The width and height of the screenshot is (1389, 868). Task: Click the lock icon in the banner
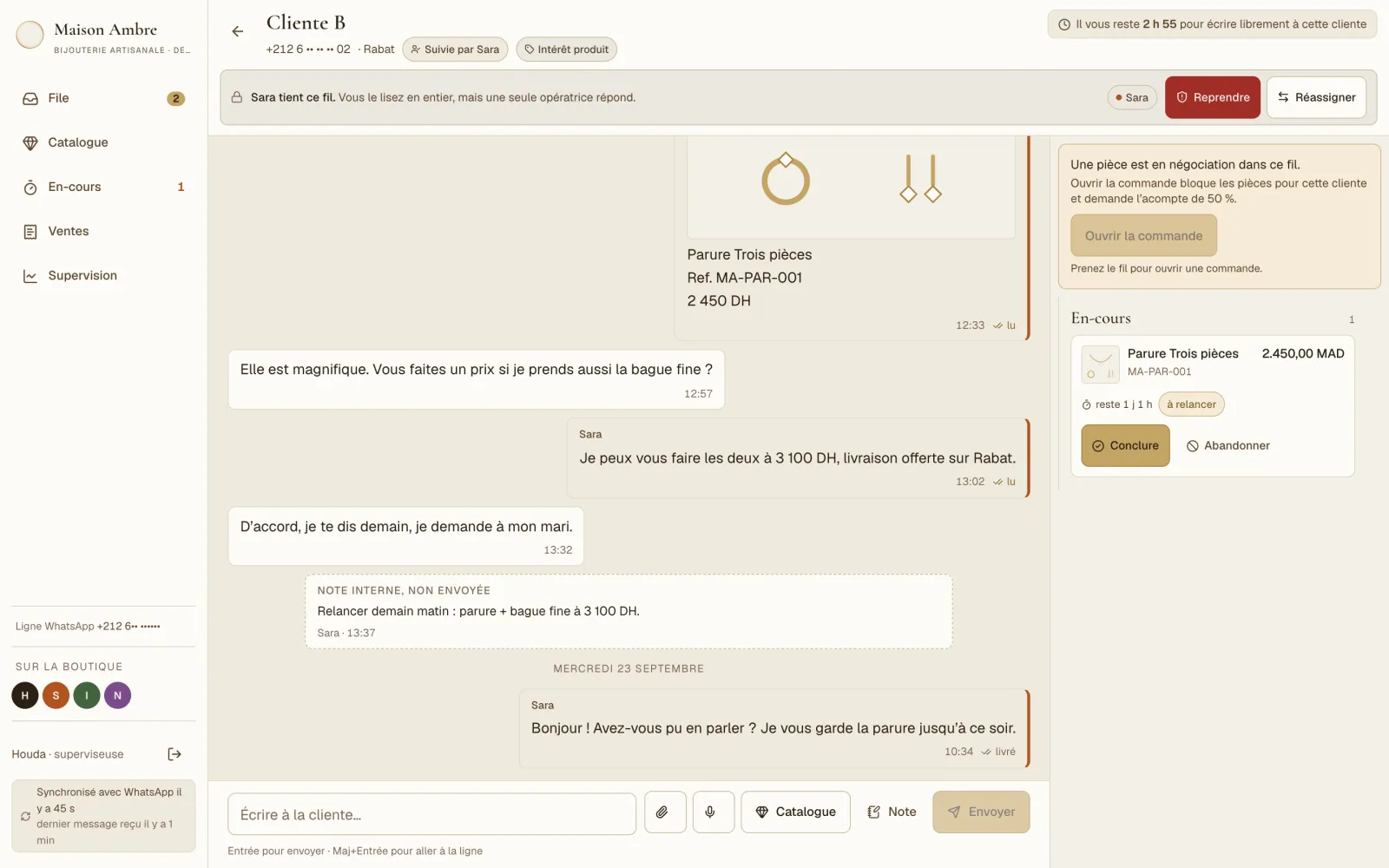(x=236, y=97)
